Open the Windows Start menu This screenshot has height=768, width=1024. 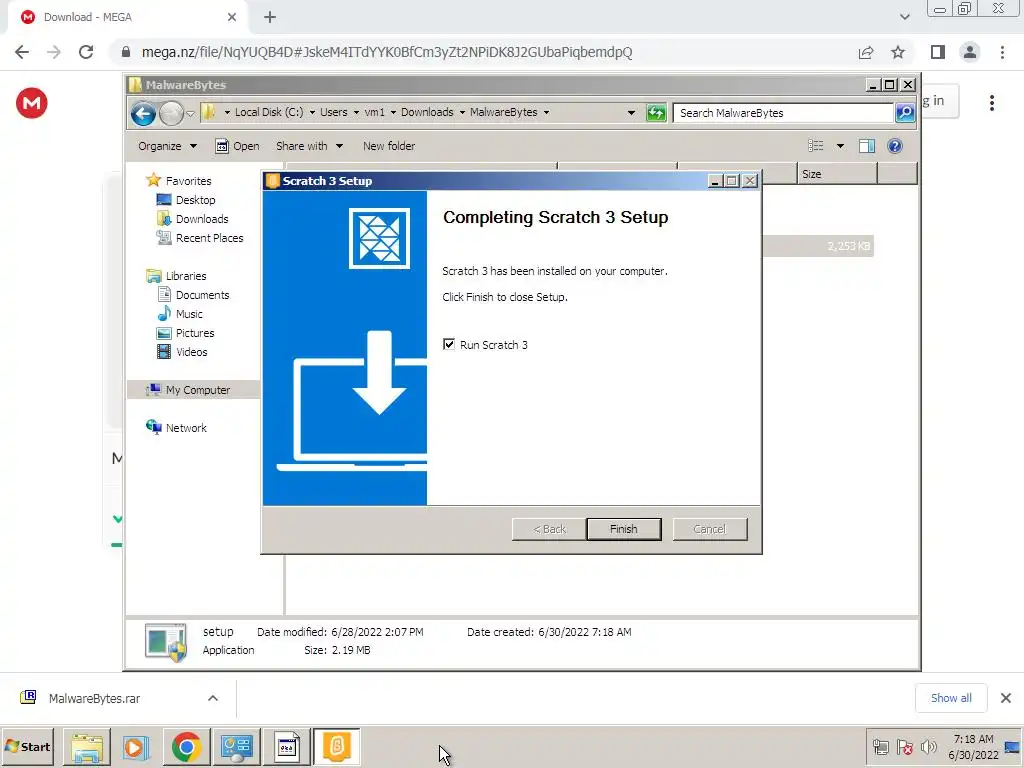point(27,746)
